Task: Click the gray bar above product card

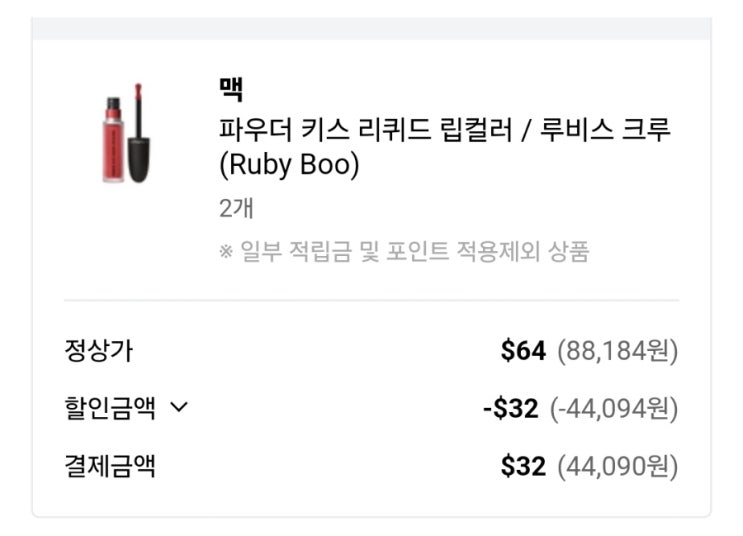Action: [371, 27]
